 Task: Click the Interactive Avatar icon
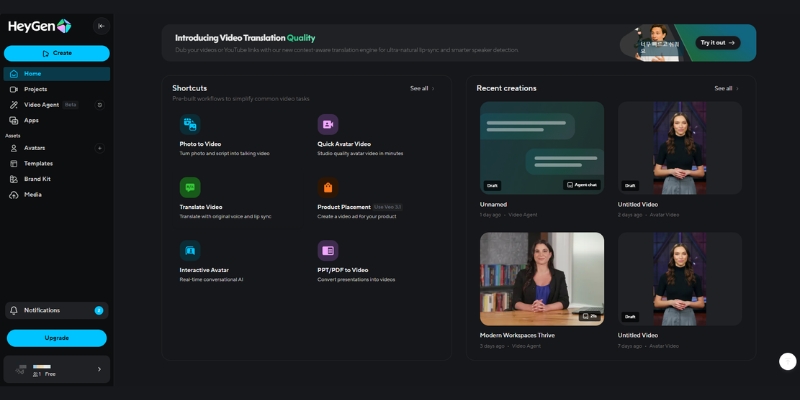(x=190, y=251)
